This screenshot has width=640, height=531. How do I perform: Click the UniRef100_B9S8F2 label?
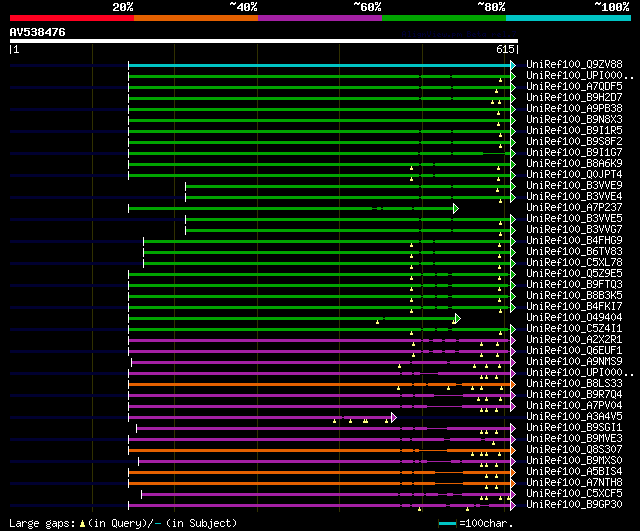pos(574,142)
